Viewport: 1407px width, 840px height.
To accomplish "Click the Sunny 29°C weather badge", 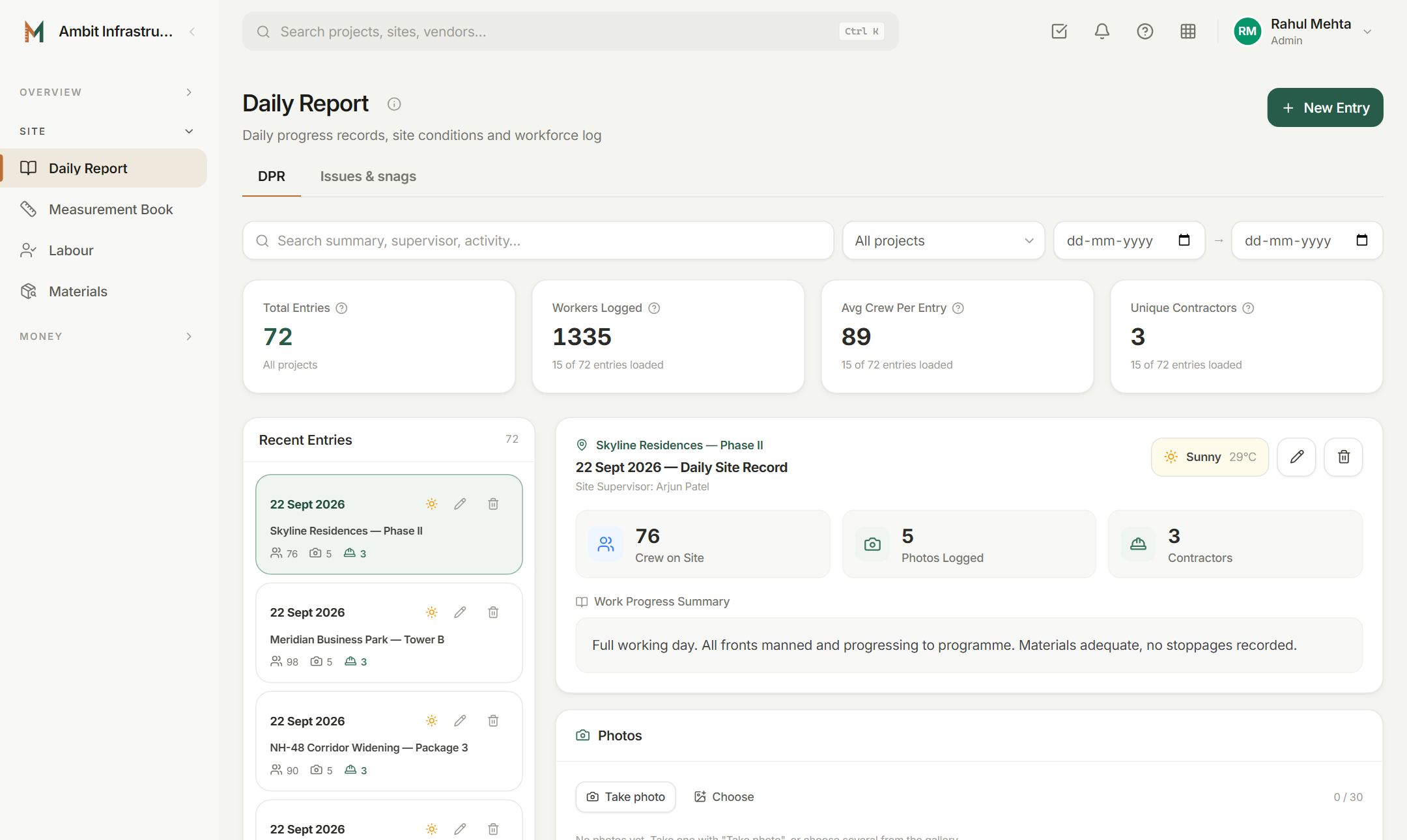I will pyautogui.click(x=1210, y=457).
